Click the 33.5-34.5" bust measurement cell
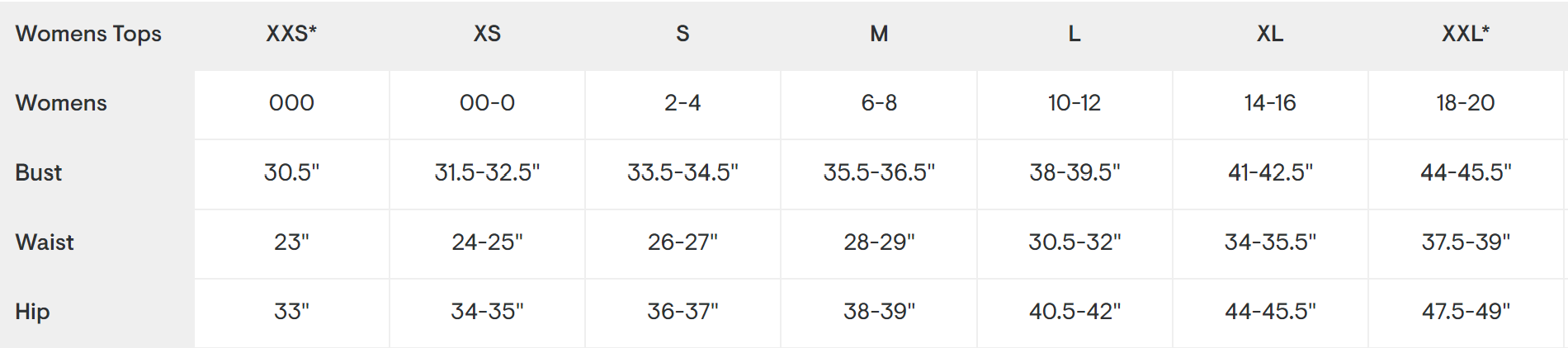The image size is (1568, 348). pyautogui.click(x=682, y=172)
